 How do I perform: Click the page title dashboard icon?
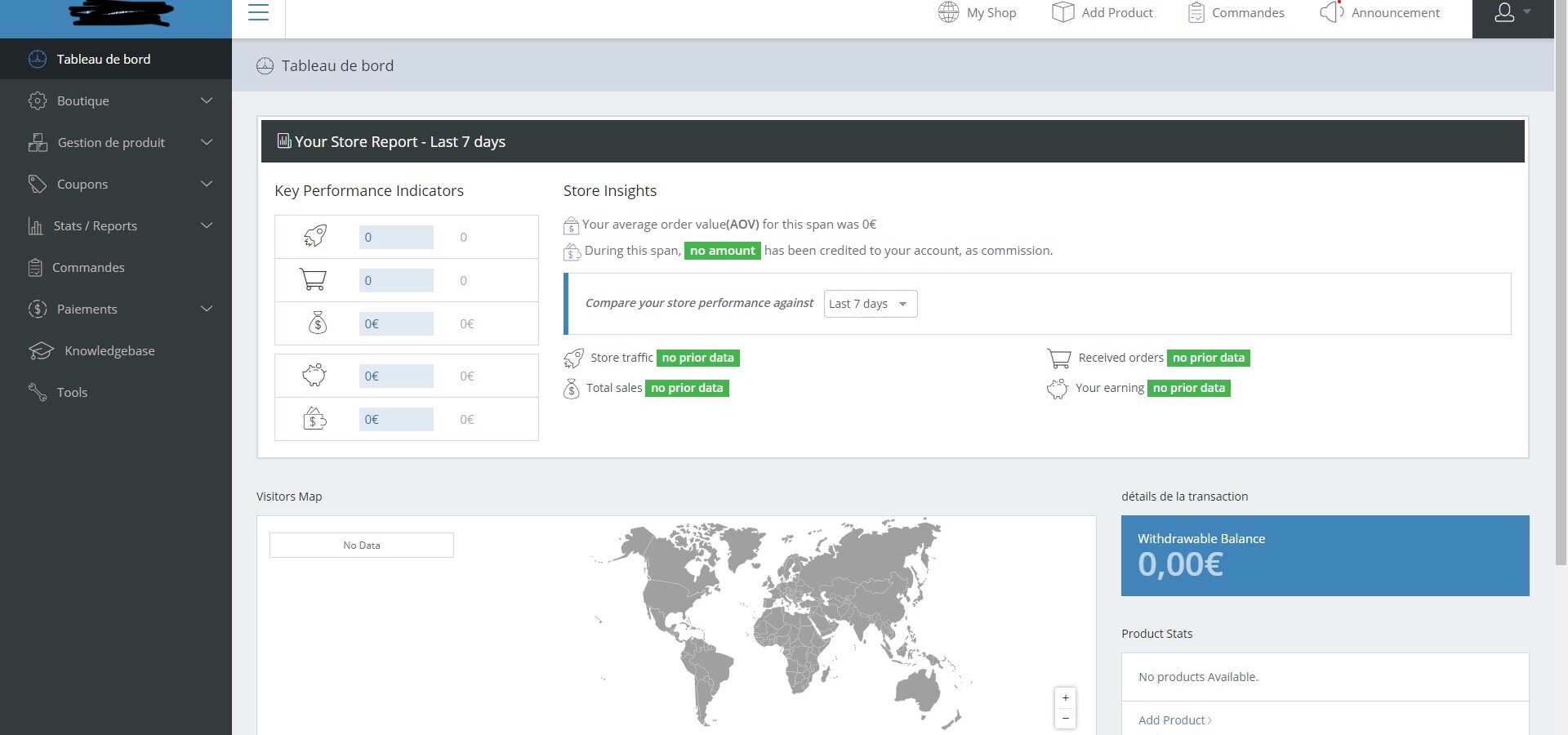tap(265, 66)
